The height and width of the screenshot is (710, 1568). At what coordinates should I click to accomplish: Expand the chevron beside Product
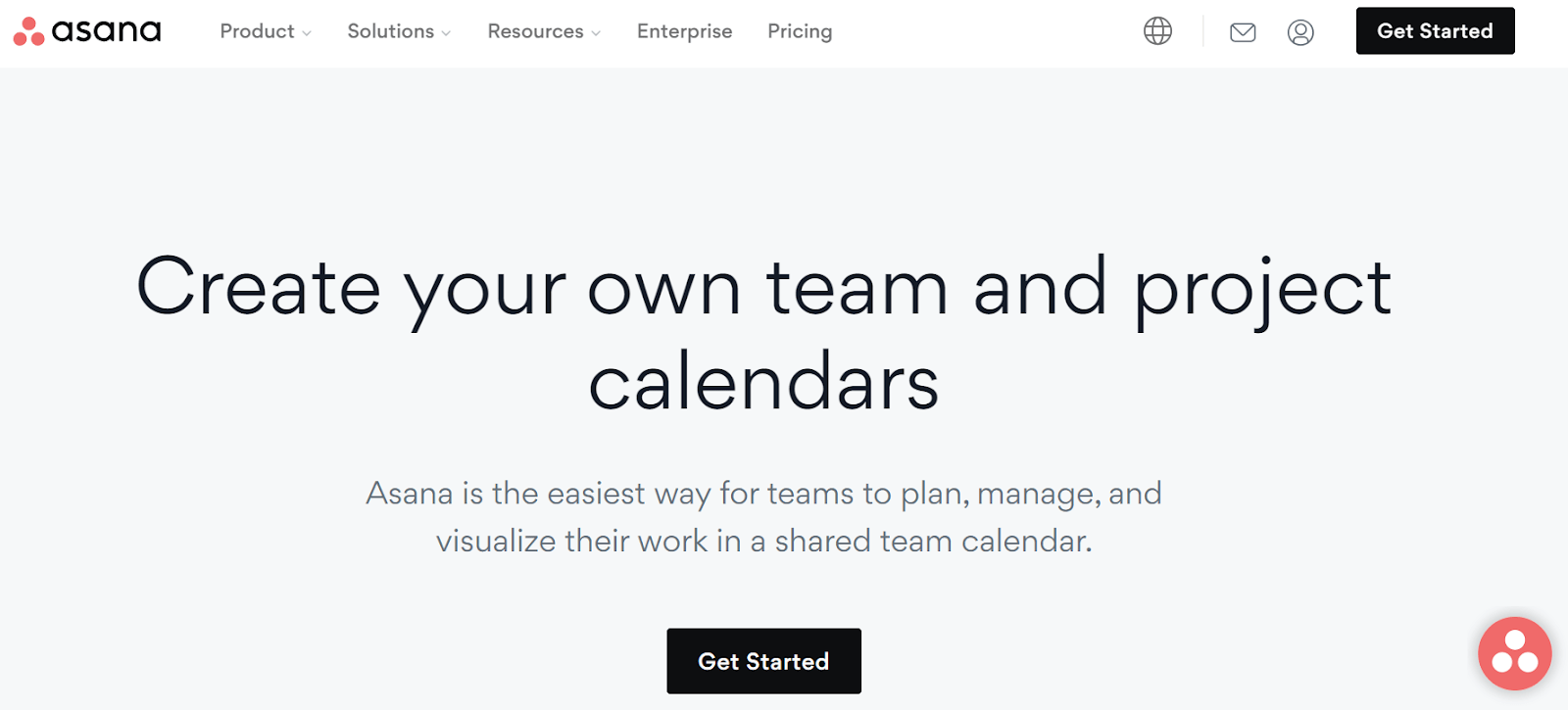pyautogui.click(x=307, y=33)
